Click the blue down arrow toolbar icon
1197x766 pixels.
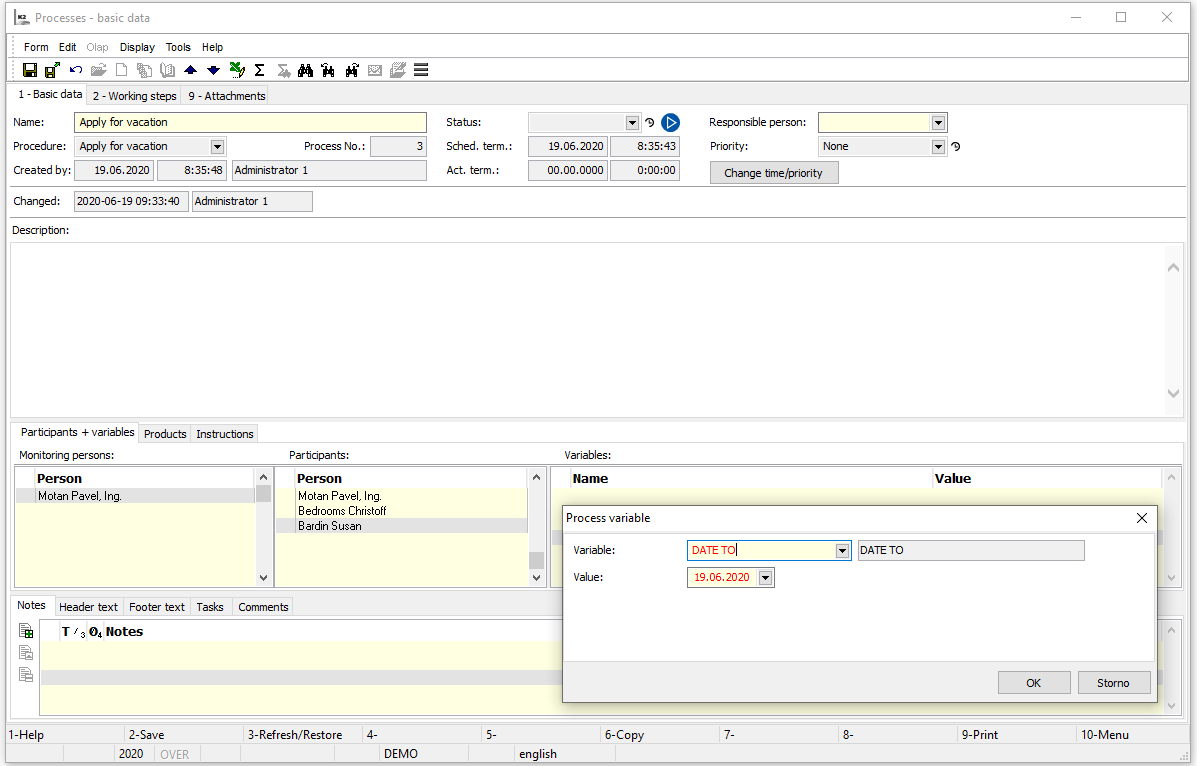click(213, 70)
